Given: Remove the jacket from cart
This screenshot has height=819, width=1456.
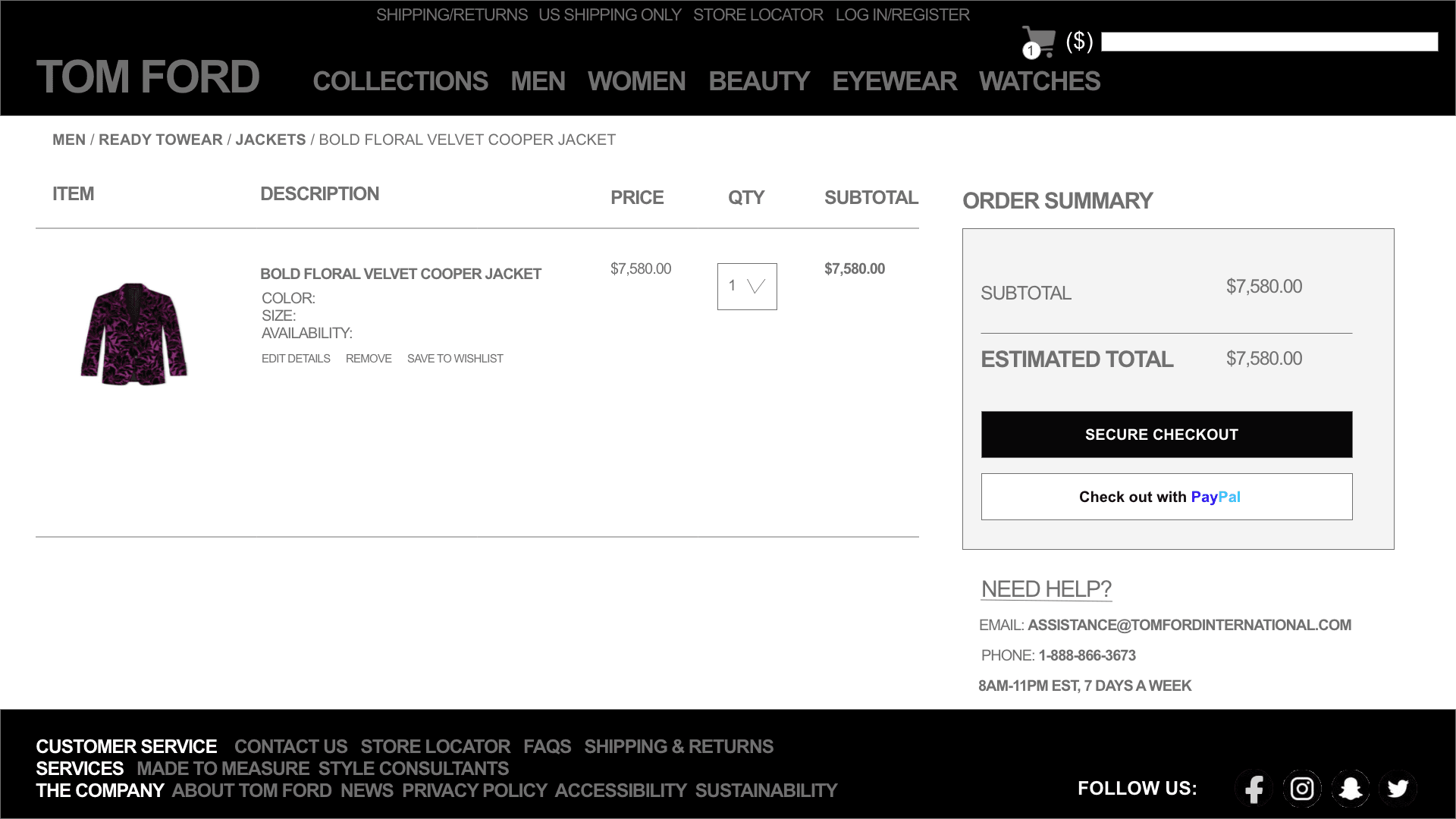Looking at the screenshot, I should click(x=369, y=359).
